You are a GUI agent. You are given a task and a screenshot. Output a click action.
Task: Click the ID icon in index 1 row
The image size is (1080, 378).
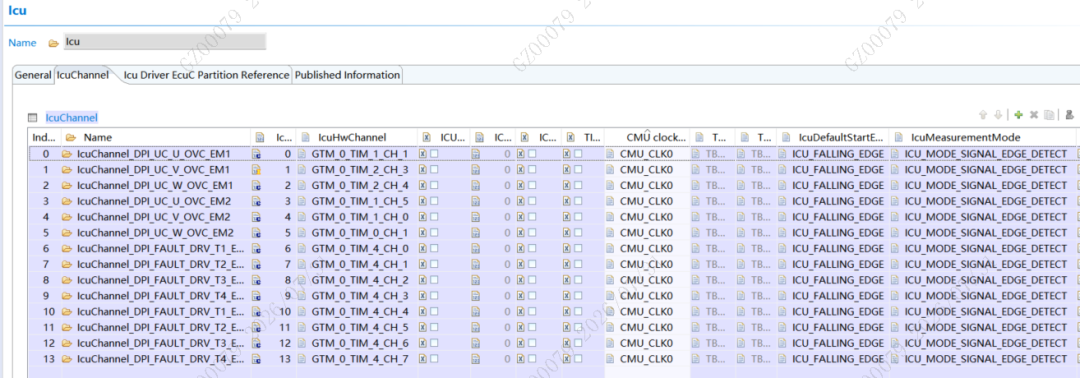[257, 169]
